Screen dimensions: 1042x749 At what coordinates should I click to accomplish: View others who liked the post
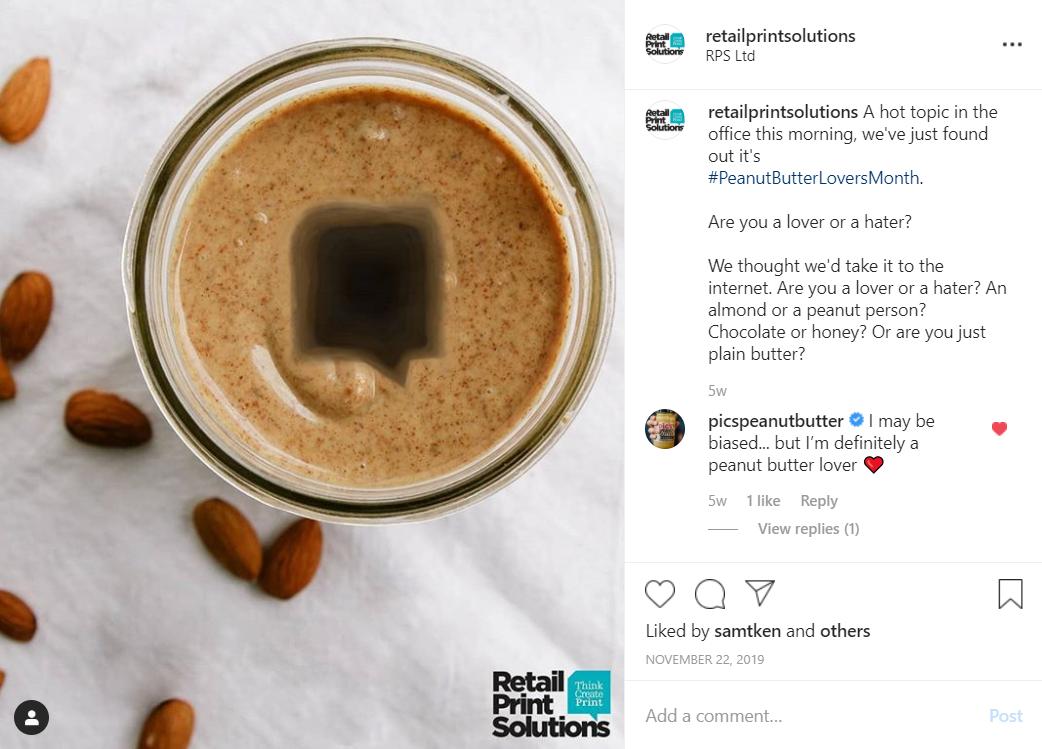(845, 631)
